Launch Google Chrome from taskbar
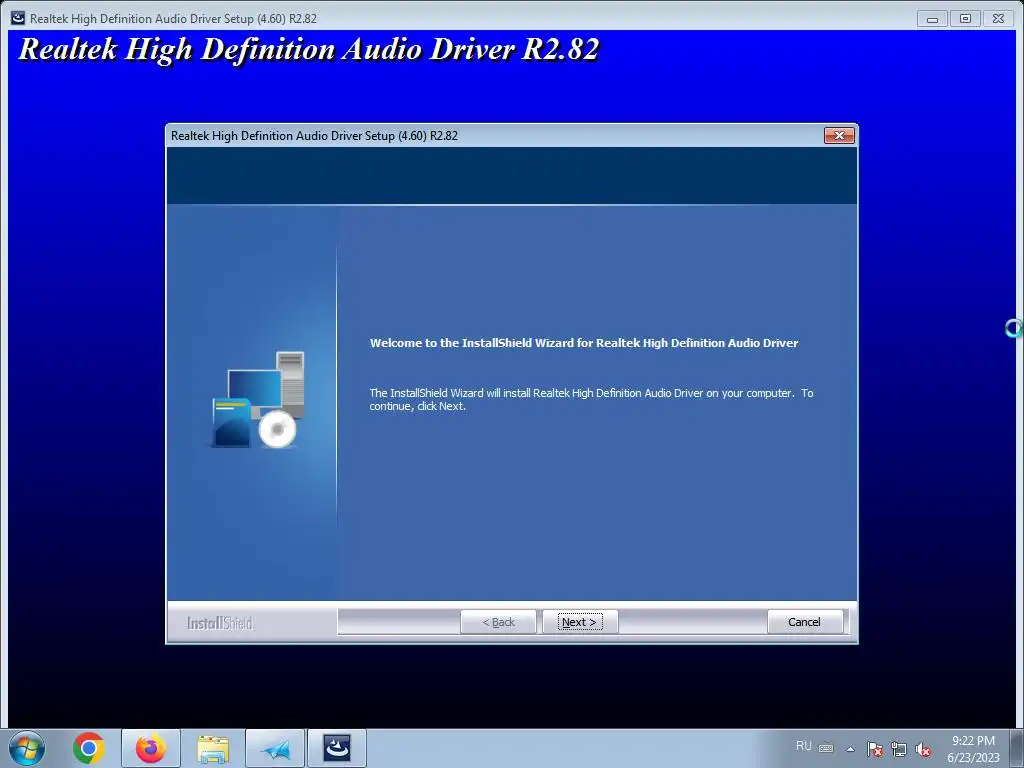1024x768 pixels. point(89,748)
